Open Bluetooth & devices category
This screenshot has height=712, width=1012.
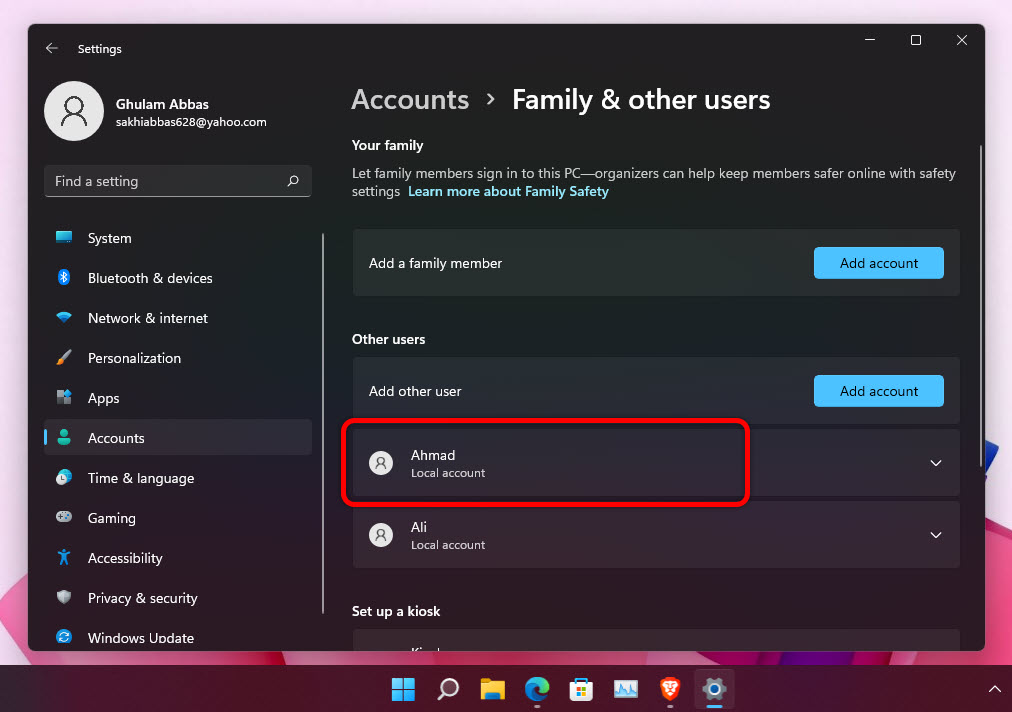pos(177,278)
